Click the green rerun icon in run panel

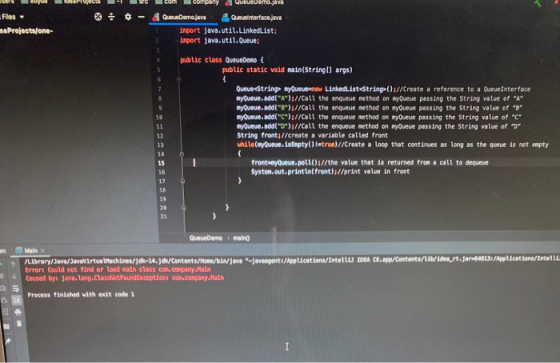[1, 264]
